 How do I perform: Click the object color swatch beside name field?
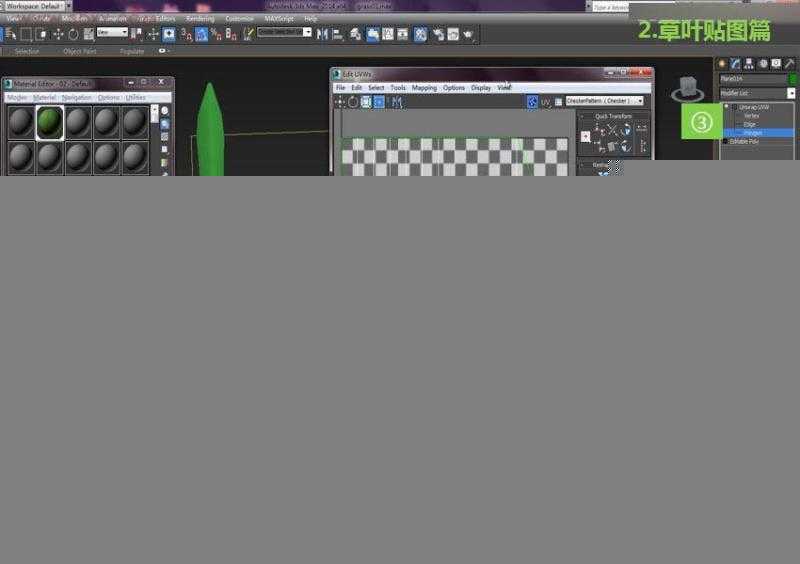point(793,79)
